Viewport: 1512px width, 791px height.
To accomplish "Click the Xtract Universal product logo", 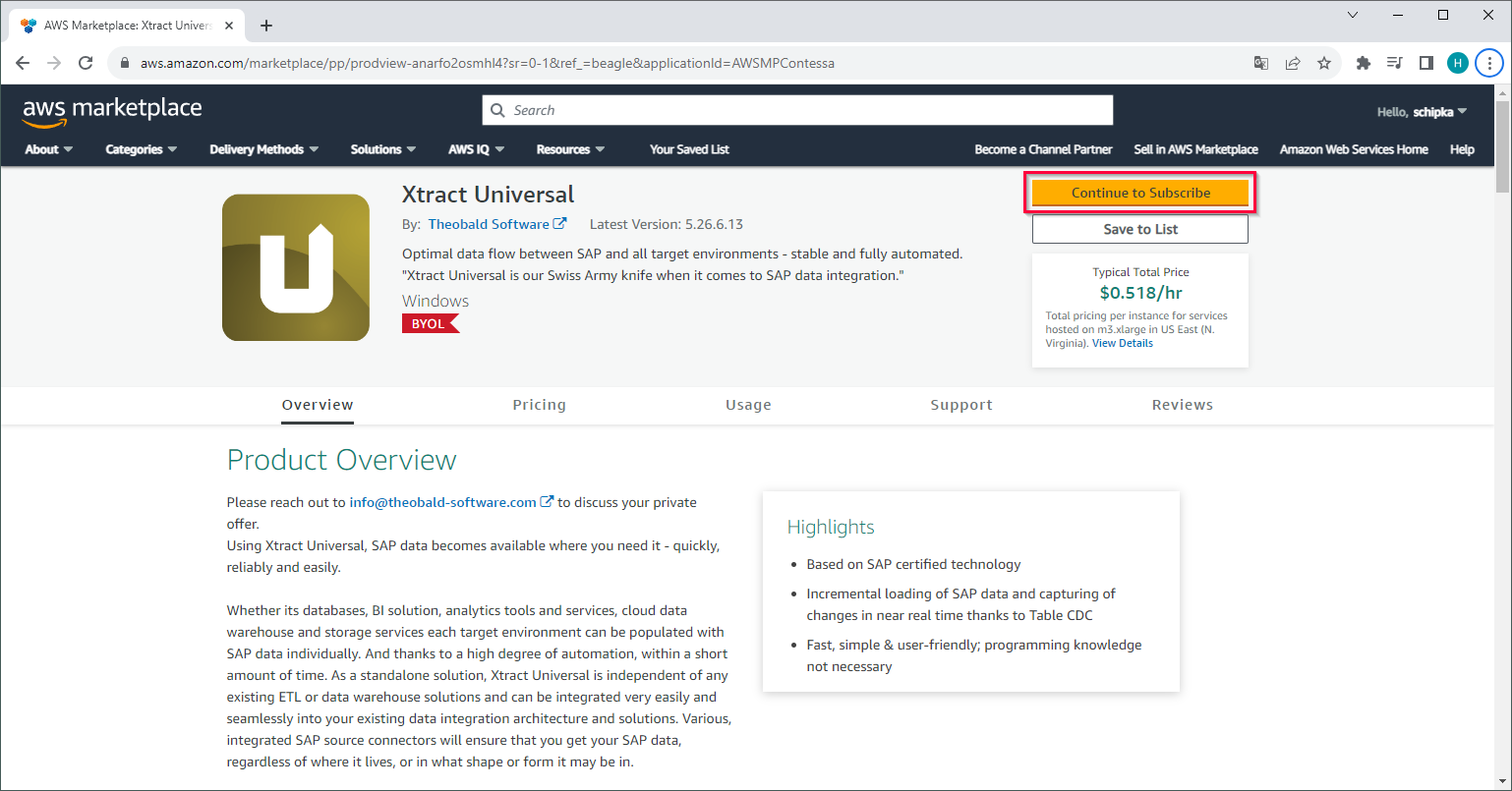I will tap(296, 267).
